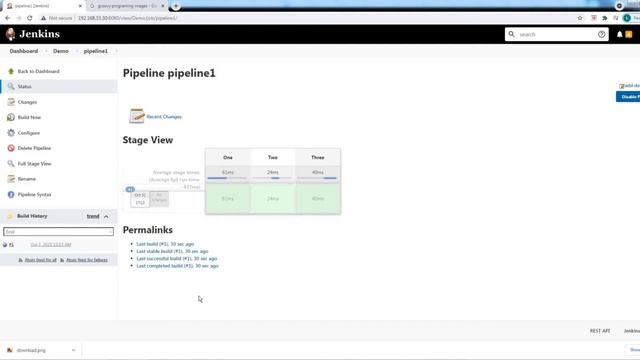
Task: Open the Last completed build permalink
Action: click(x=178, y=266)
